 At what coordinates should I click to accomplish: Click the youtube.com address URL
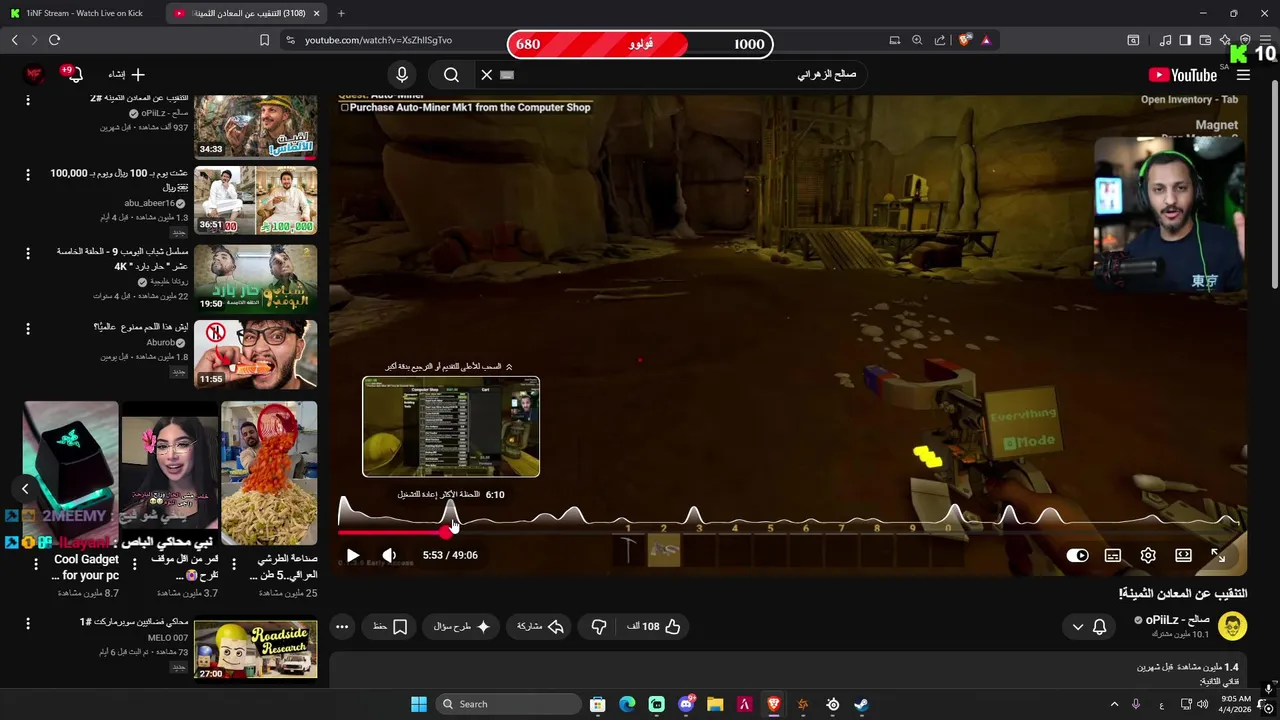tap(378, 40)
